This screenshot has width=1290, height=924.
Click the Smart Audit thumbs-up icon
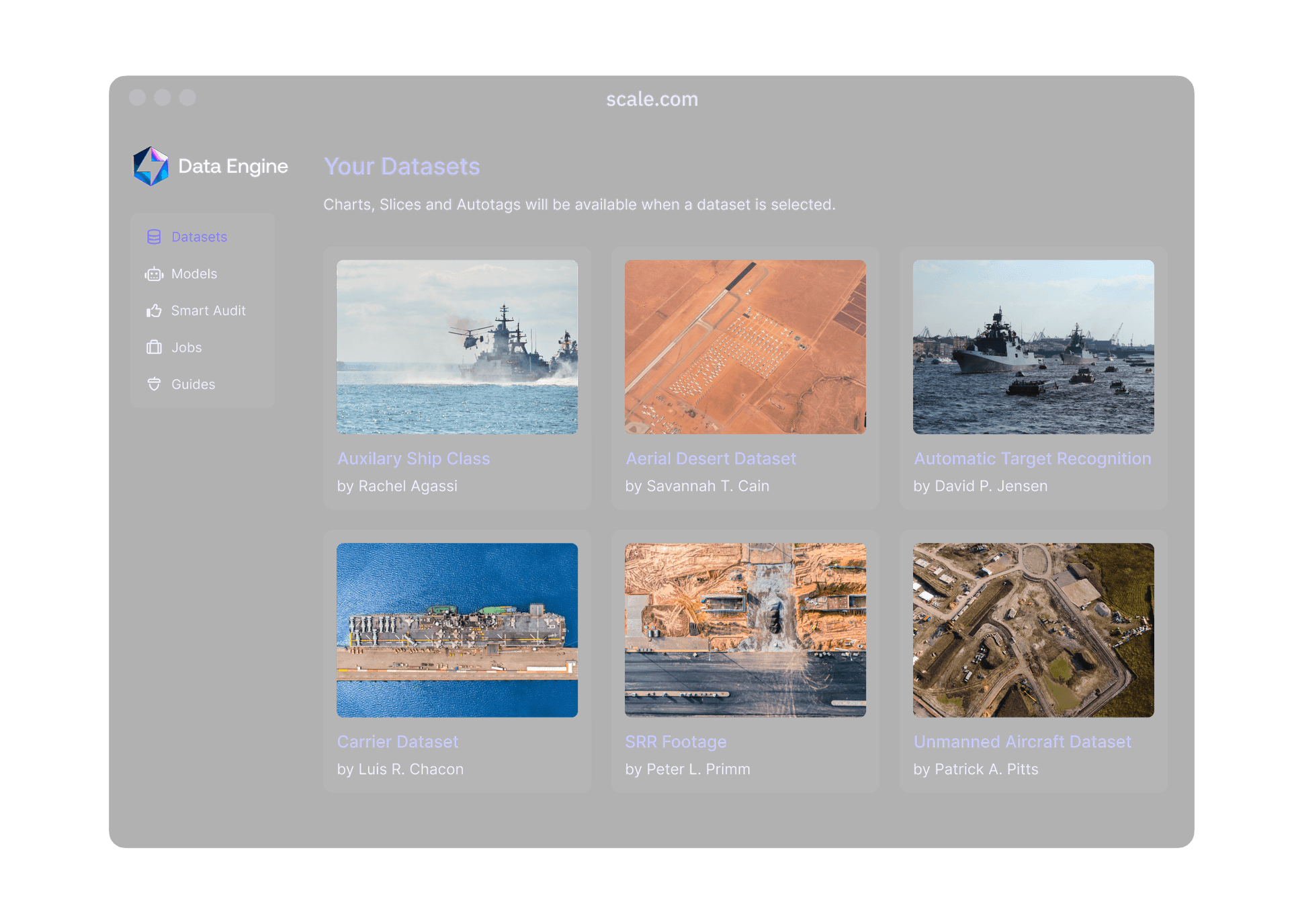click(154, 310)
